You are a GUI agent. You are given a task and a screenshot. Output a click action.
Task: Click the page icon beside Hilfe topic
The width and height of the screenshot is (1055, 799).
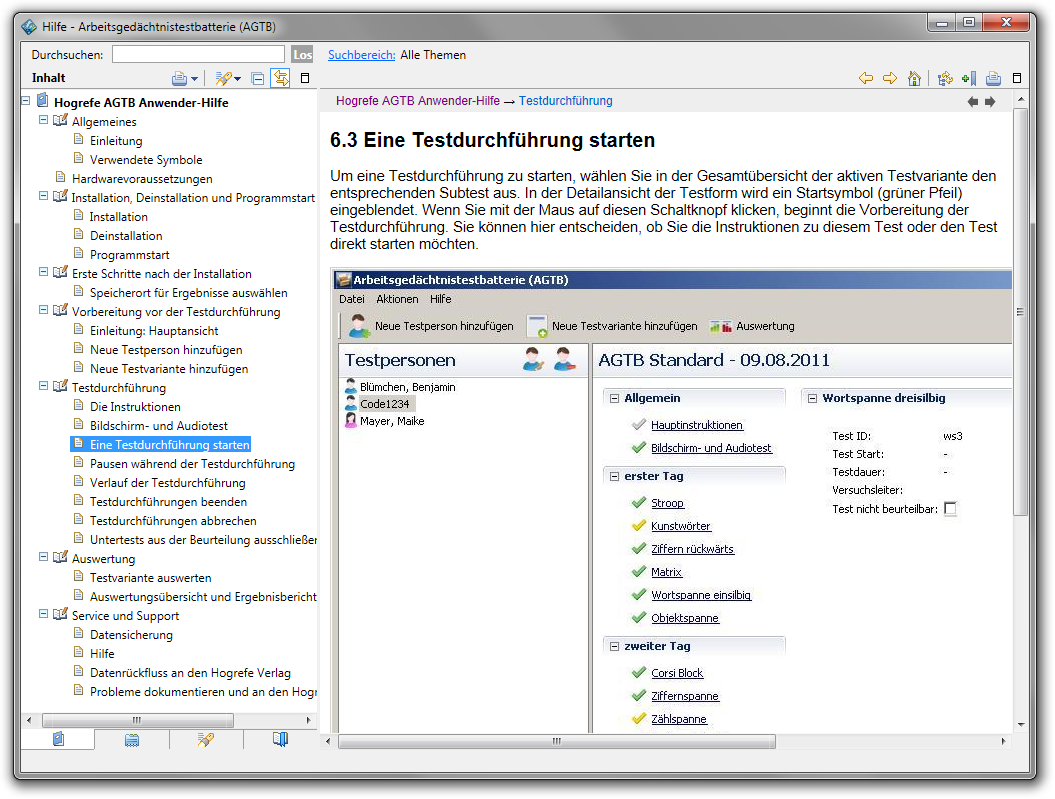[79, 652]
